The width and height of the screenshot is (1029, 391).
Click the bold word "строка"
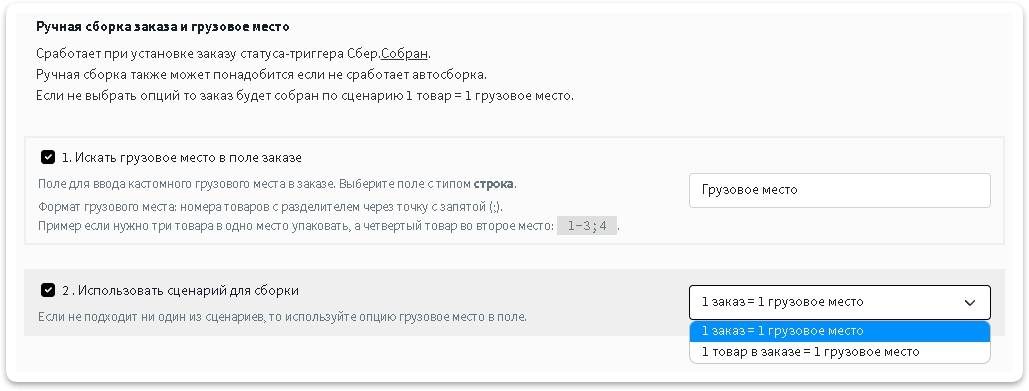[493, 184]
